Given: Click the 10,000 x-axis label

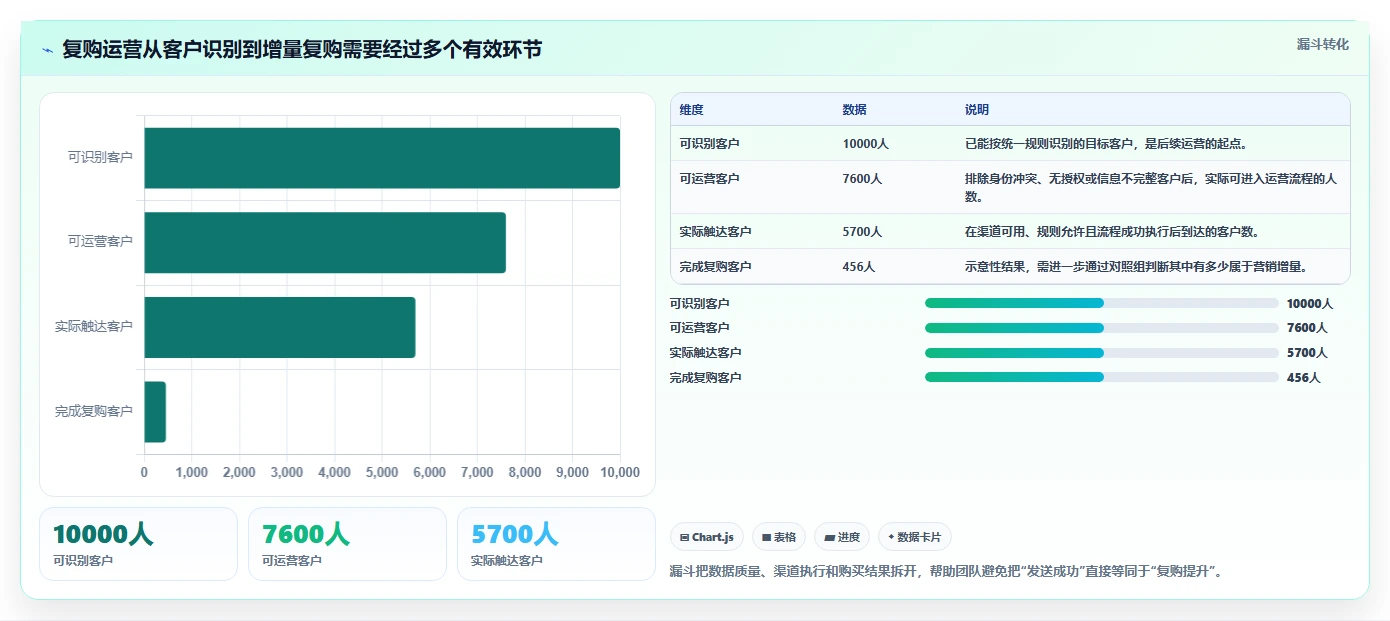Looking at the screenshot, I should tap(620, 472).
